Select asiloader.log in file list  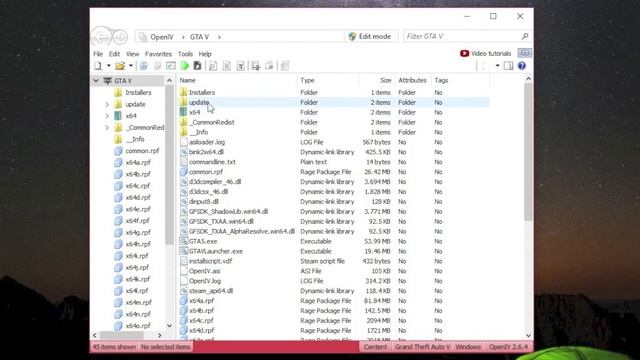click(334, 142)
